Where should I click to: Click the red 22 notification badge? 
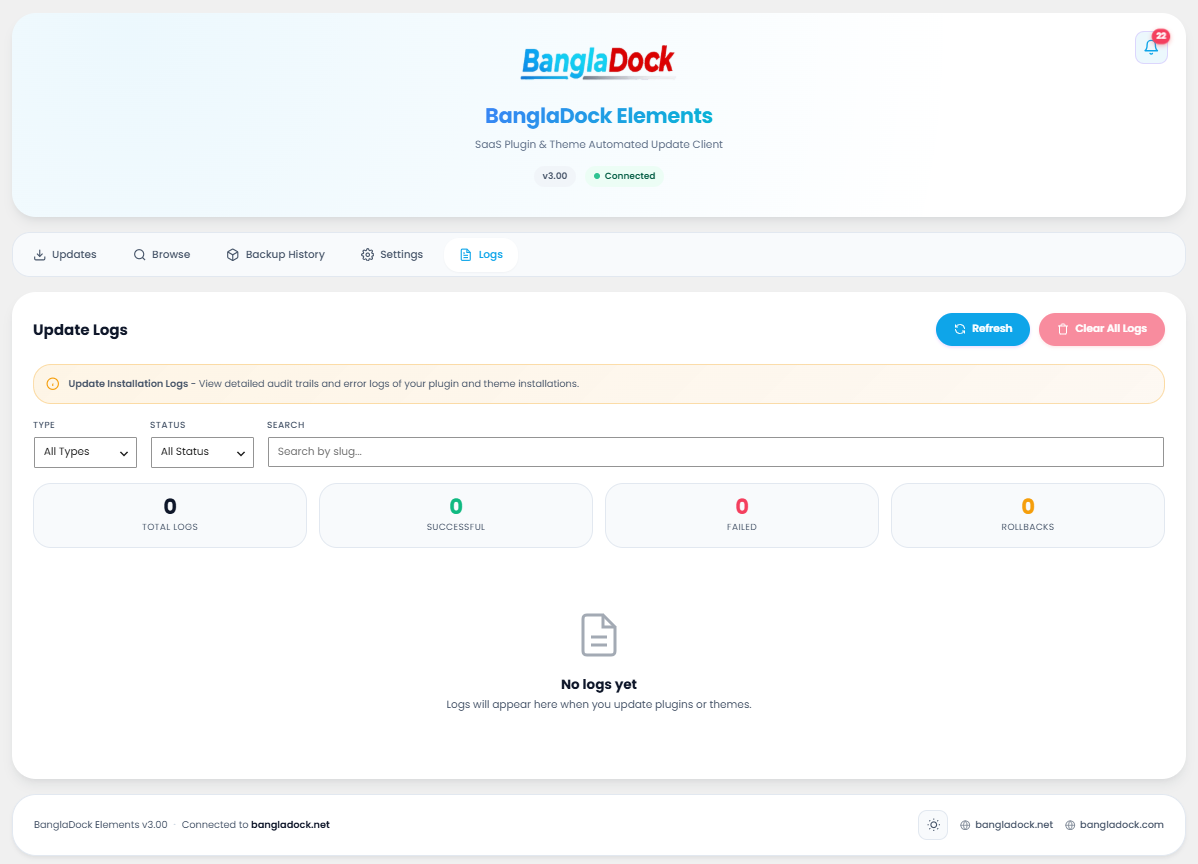[x=1161, y=36]
